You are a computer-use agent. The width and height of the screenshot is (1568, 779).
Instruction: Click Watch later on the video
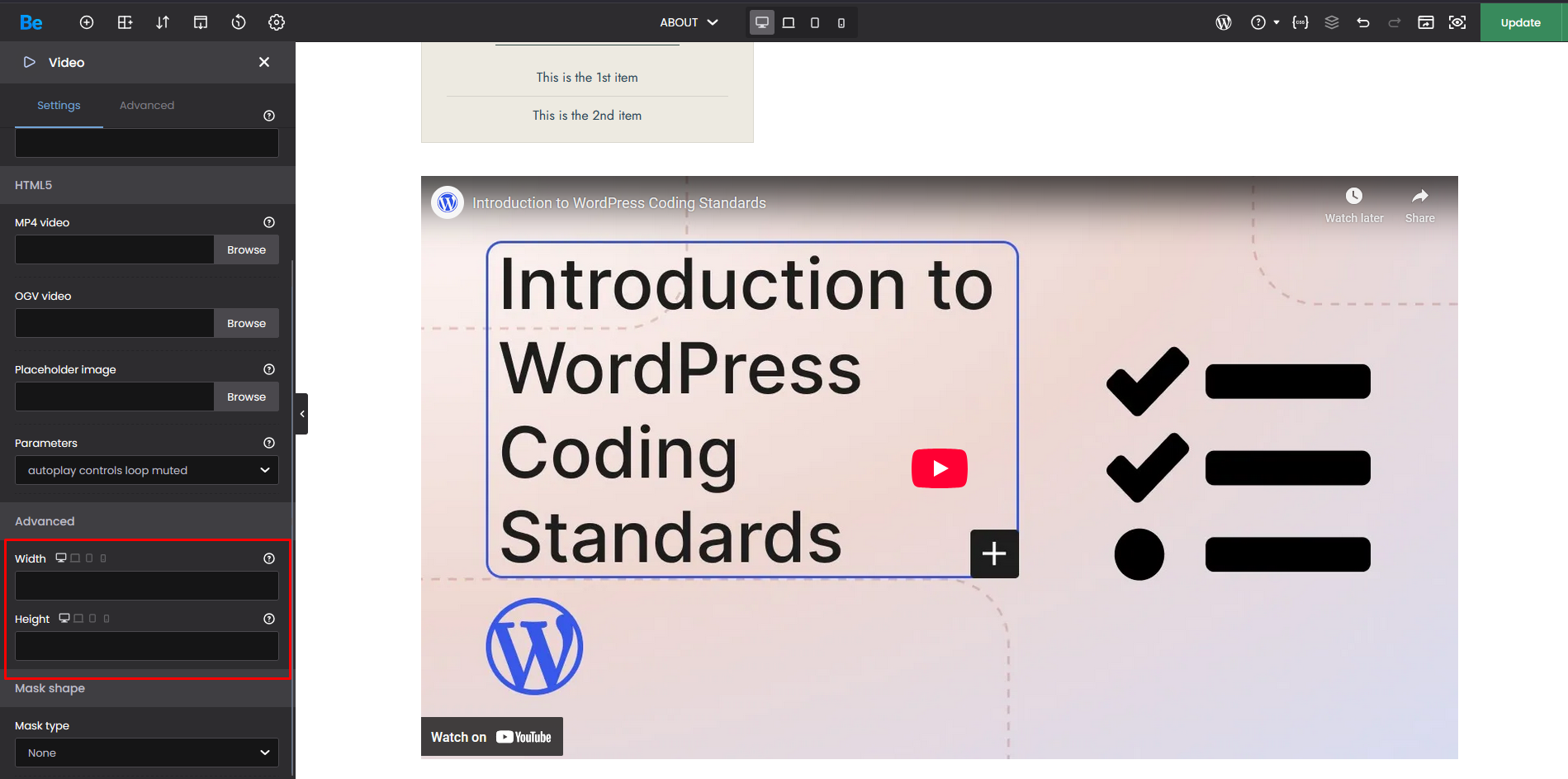pyautogui.click(x=1354, y=205)
